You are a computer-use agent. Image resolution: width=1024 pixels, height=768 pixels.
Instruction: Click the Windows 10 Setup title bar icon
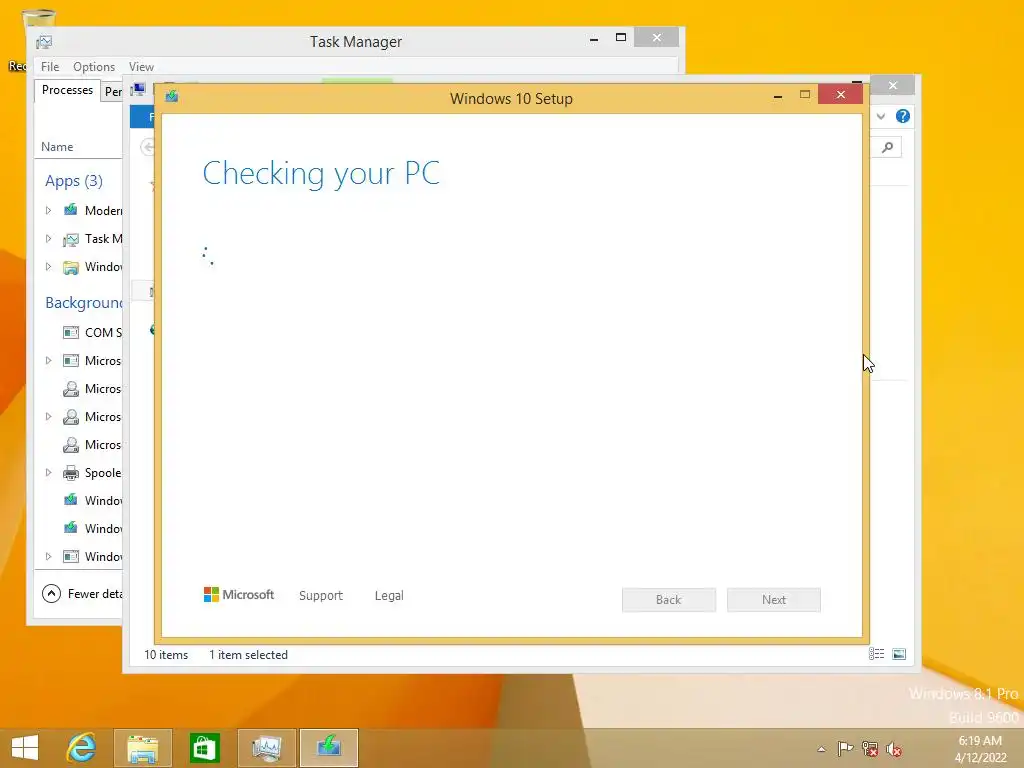172,97
